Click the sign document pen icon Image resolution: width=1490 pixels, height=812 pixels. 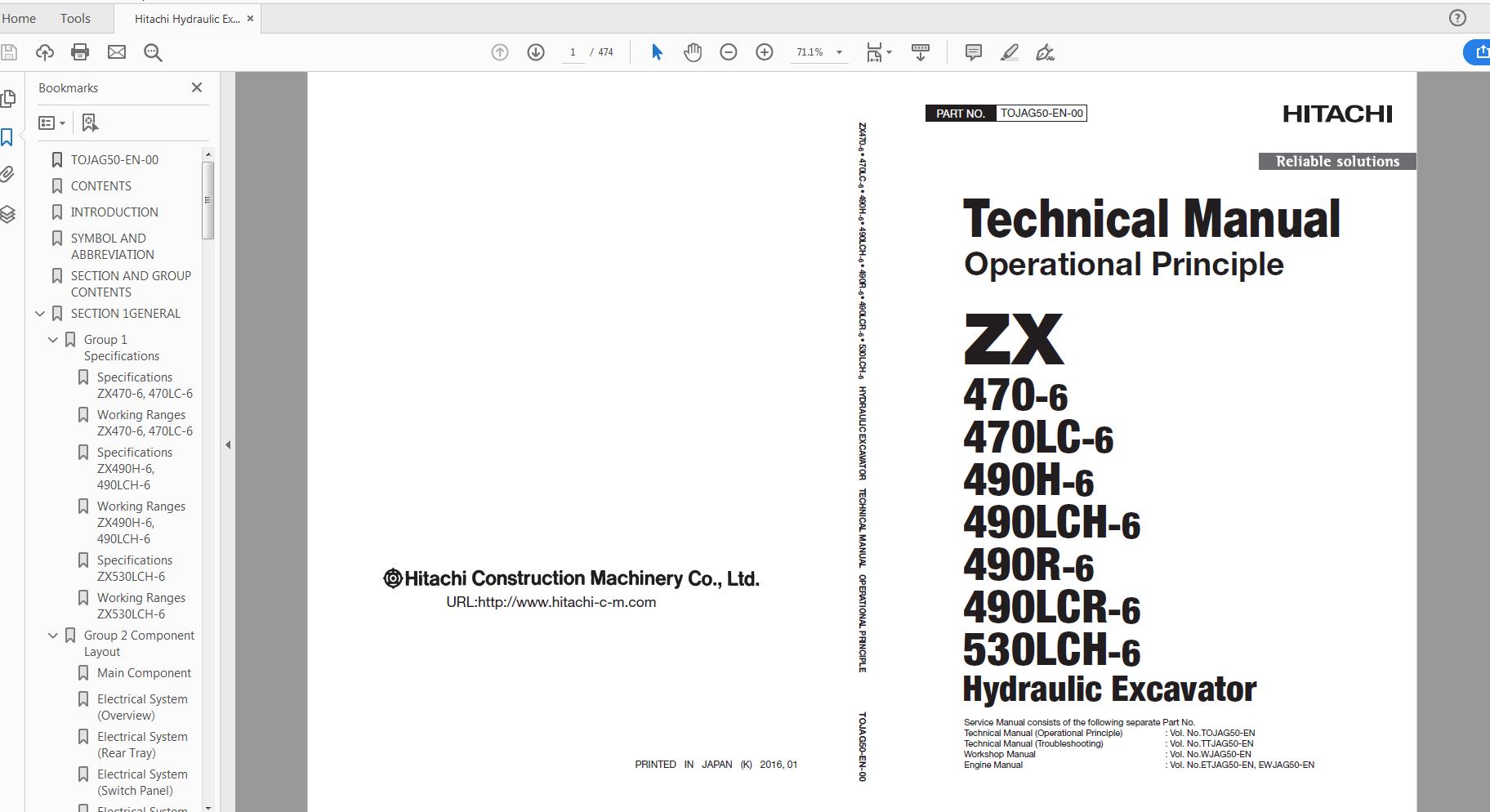click(1045, 52)
